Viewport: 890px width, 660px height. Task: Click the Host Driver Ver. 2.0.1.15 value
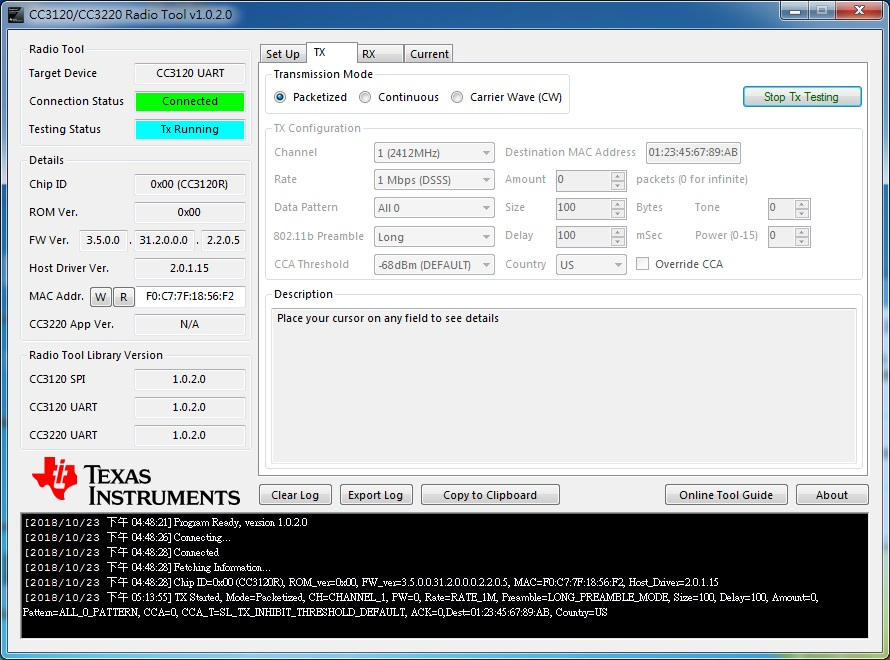point(190,268)
